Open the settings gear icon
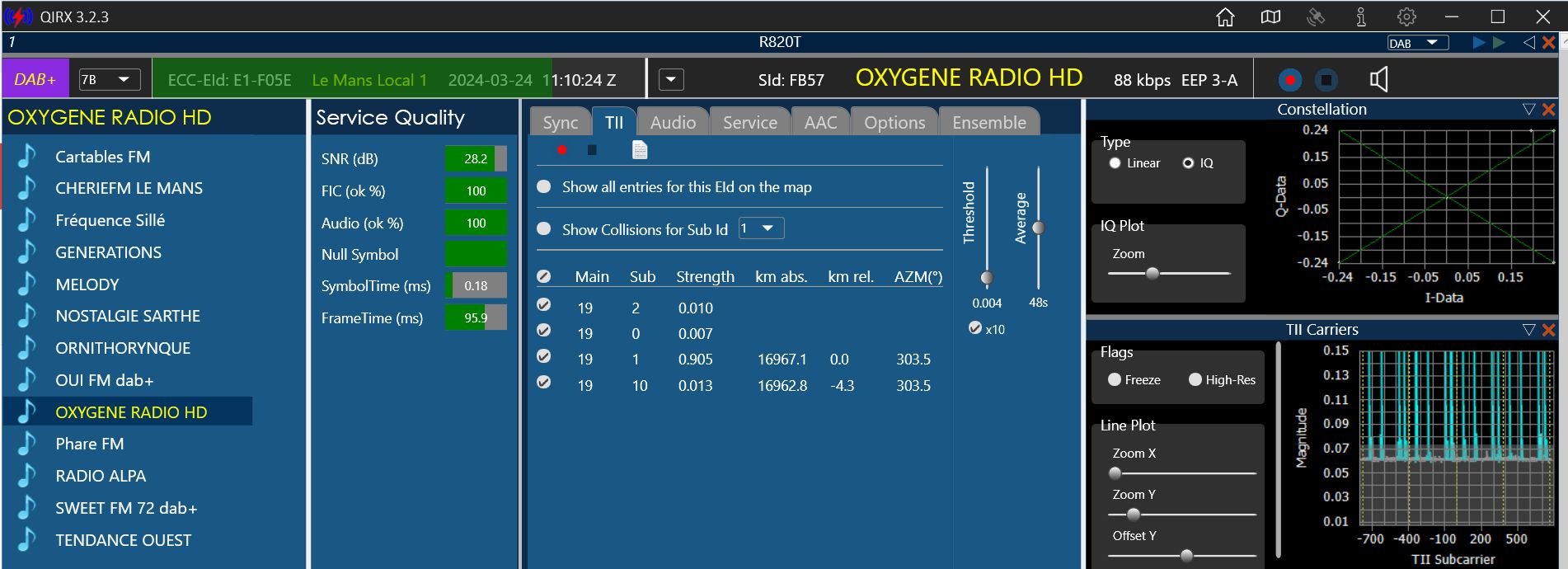Image resolution: width=1568 pixels, height=569 pixels. 1406,16
